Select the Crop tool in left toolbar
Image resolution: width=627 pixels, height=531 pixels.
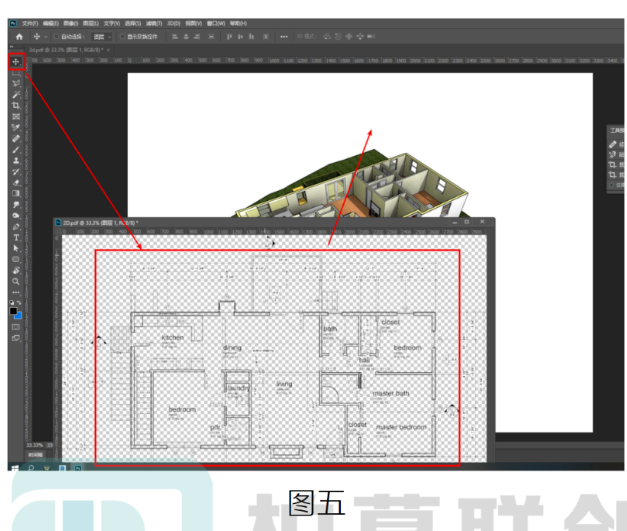click(16, 106)
